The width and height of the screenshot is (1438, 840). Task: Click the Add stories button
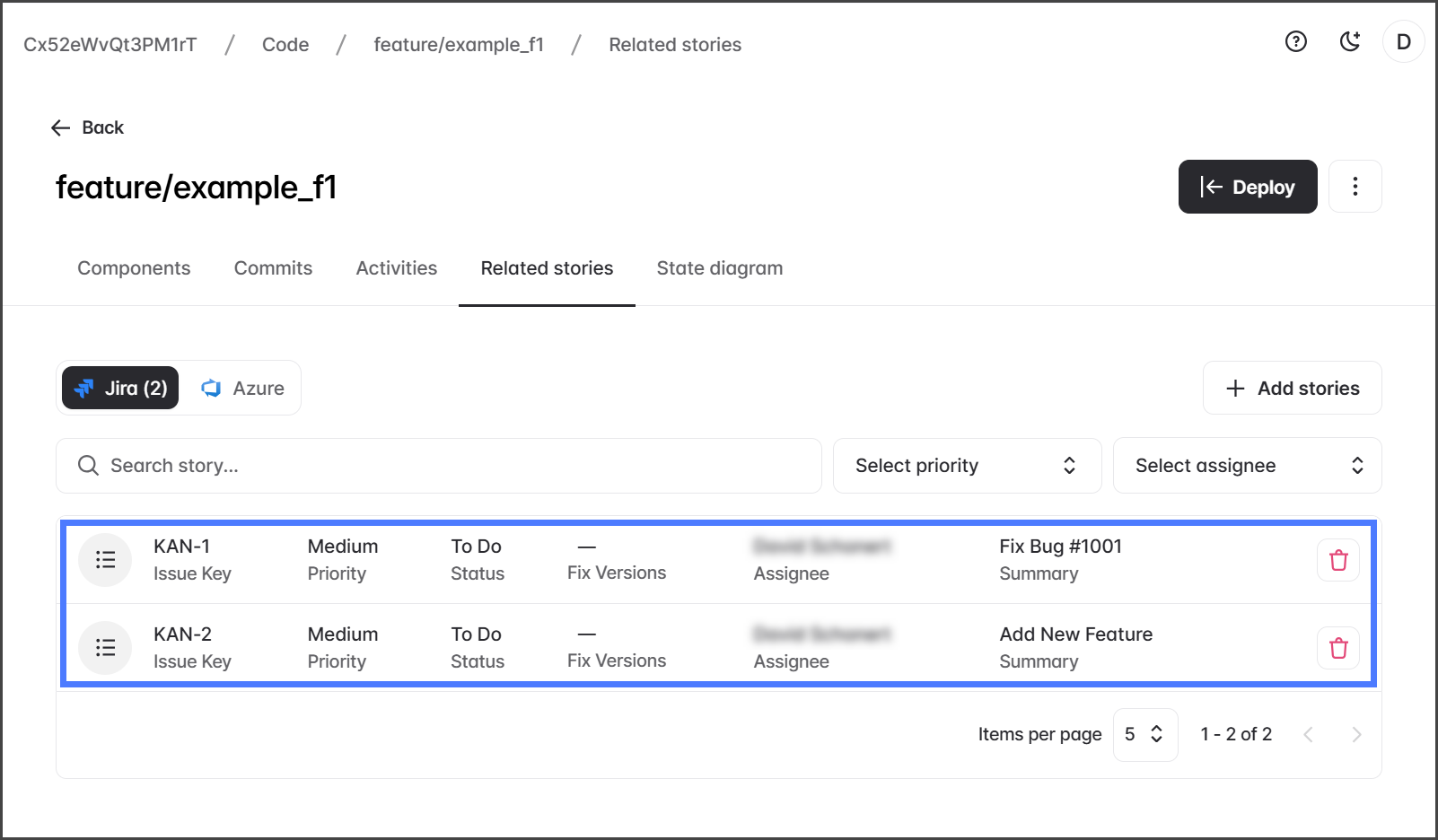pos(1292,389)
